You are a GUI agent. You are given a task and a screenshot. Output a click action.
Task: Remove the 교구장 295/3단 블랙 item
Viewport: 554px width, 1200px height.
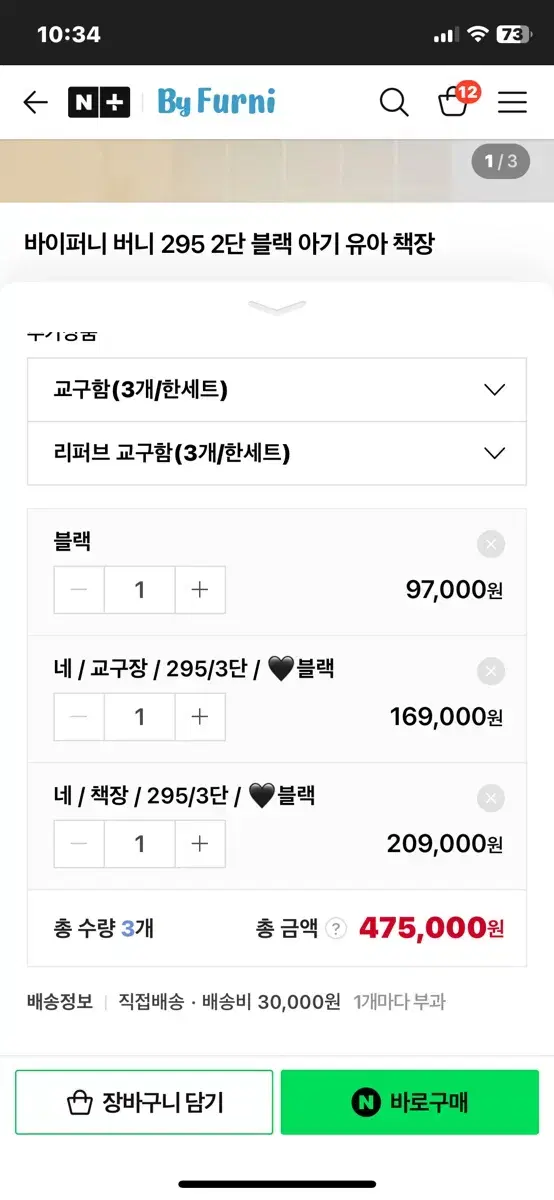[490, 671]
